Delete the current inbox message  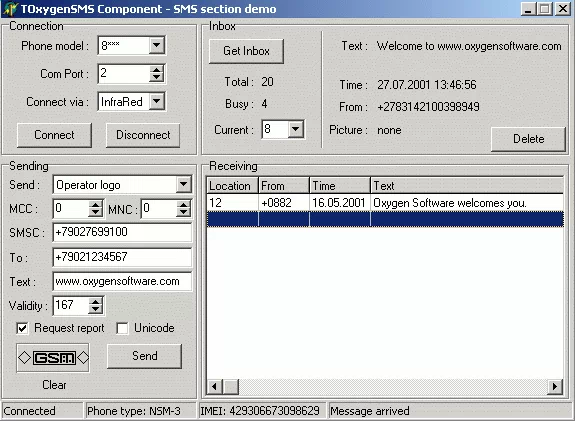click(x=528, y=139)
